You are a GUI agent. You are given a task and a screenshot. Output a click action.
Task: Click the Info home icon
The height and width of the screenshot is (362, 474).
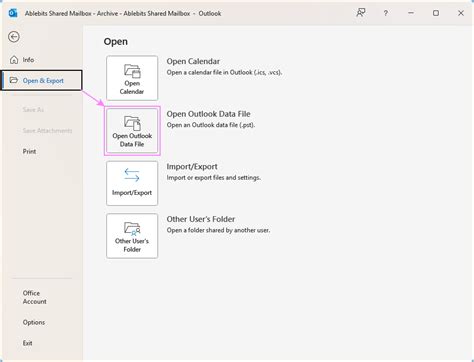14,60
